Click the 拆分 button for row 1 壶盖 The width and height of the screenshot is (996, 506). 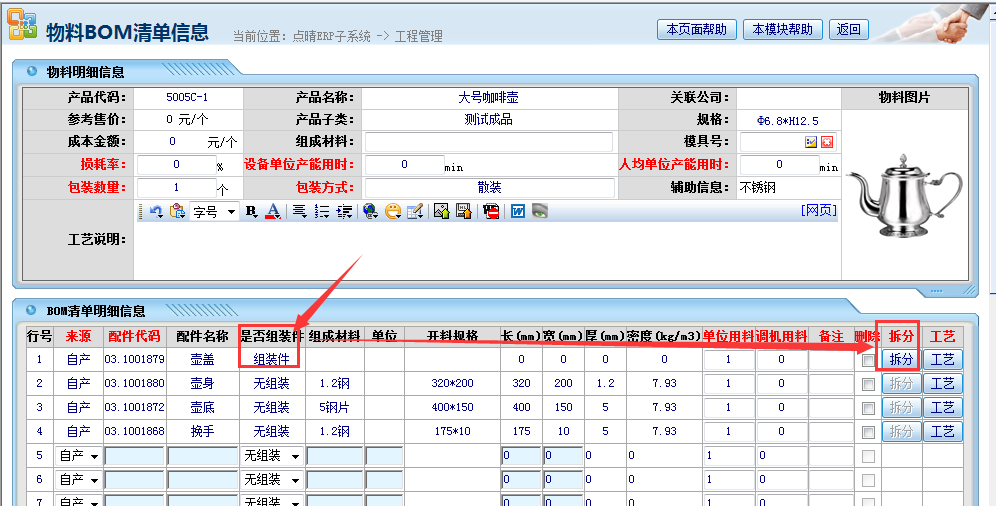pyautogui.click(x=901, y=359)
